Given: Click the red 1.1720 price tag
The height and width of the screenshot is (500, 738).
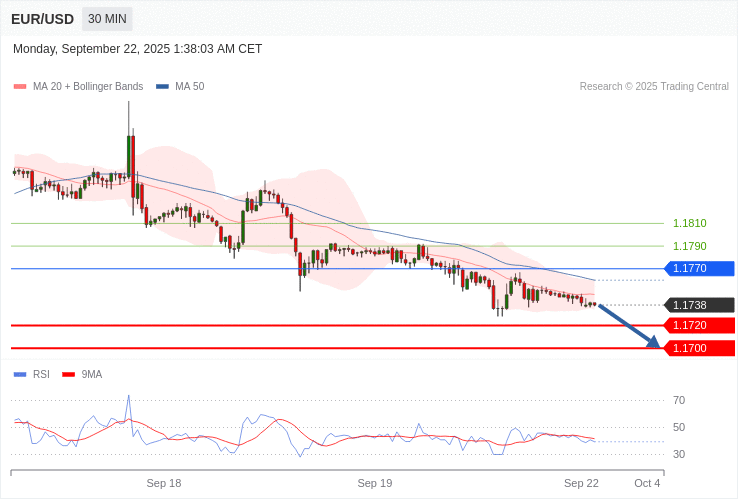Looking at the screenshot, I should coord(699,325).
